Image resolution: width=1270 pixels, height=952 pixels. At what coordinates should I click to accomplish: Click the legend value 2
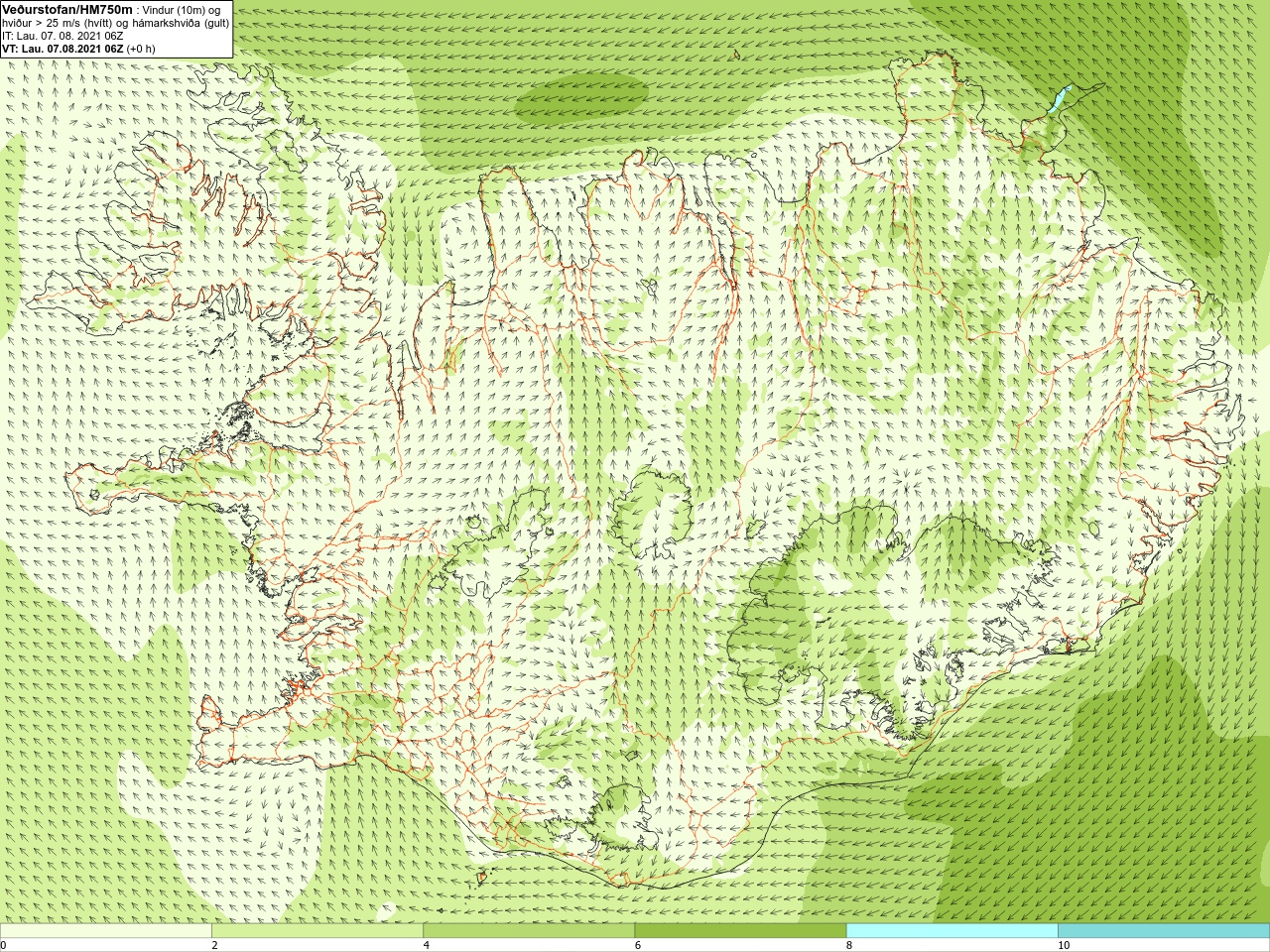pyautogui.click(x=214, y=945)
